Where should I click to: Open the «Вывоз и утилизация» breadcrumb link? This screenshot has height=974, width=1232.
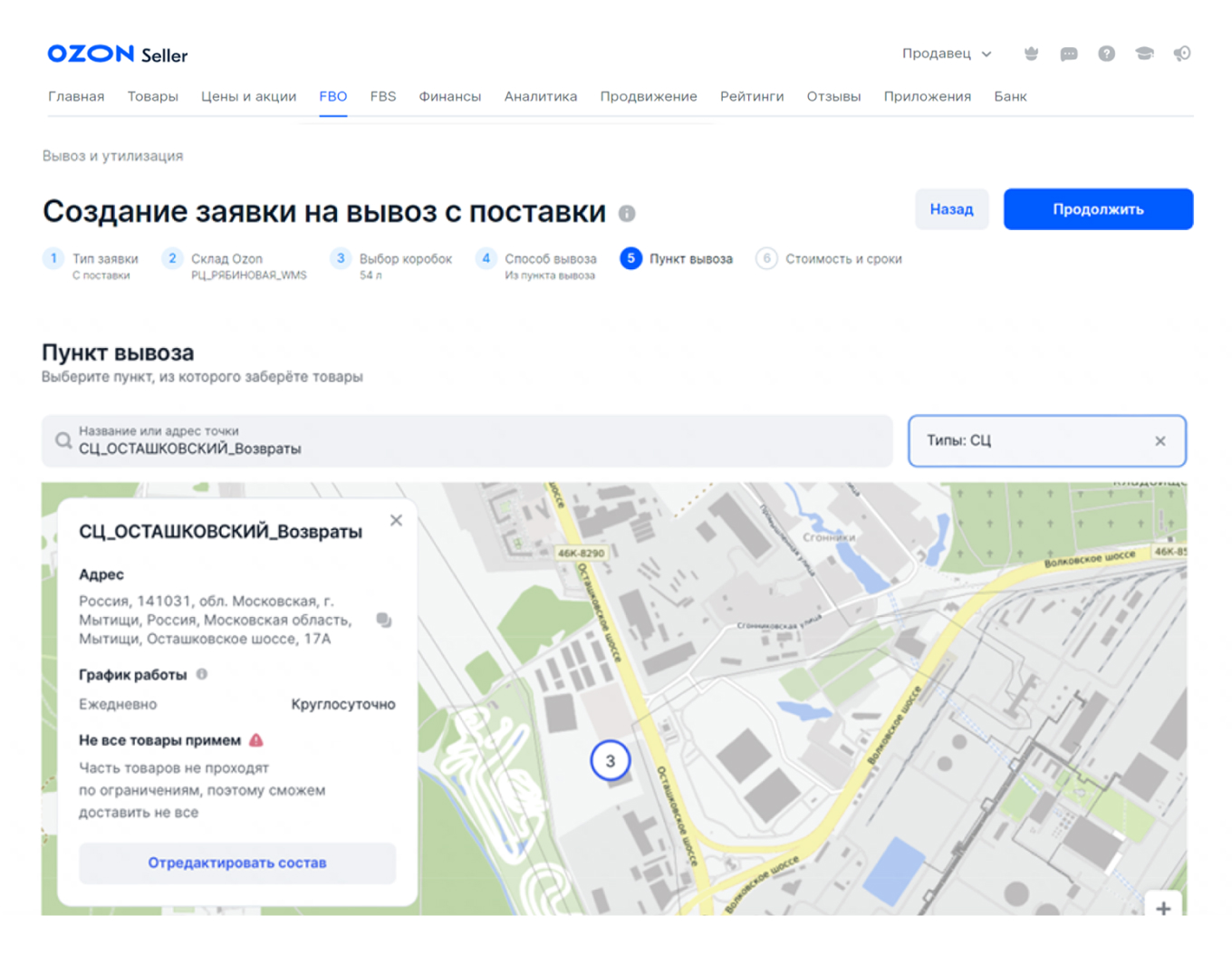click(x=112, y=156)
